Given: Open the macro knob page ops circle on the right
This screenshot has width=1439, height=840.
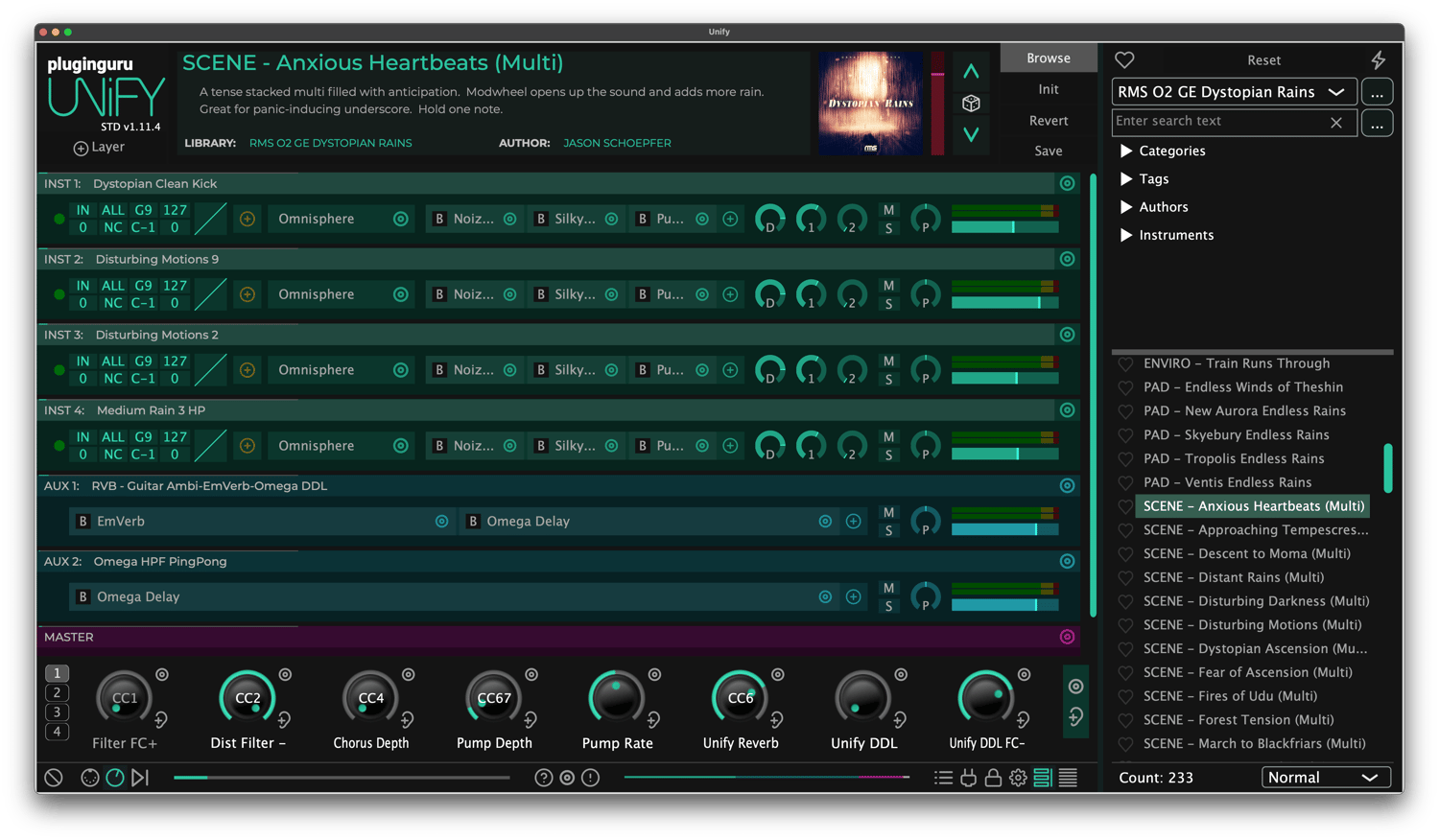Looking at the screenshot, I should coord(1075,686).
